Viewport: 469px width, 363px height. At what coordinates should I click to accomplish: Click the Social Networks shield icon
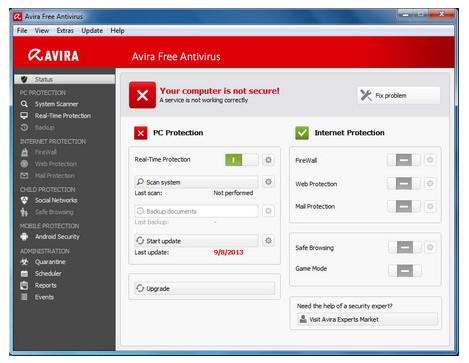tap(24, 200)
